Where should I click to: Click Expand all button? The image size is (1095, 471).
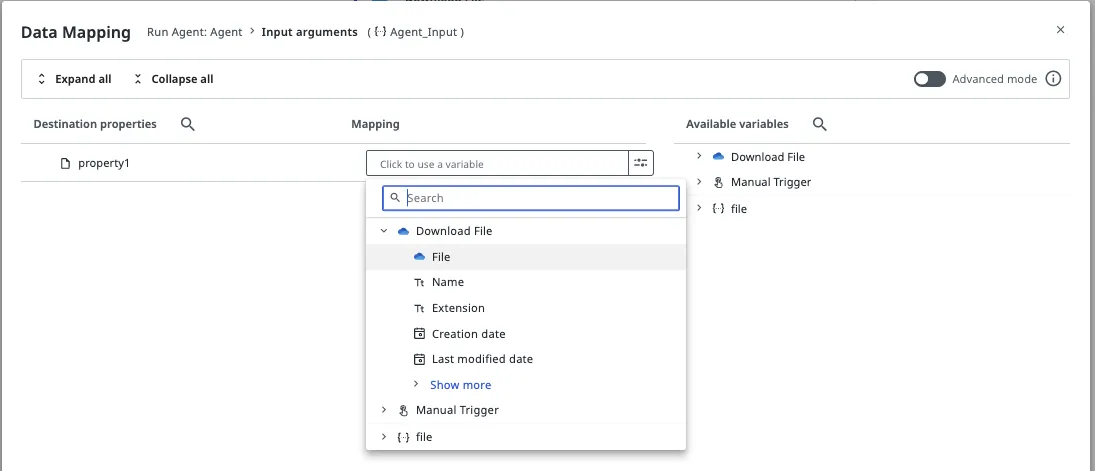point(74,79)
